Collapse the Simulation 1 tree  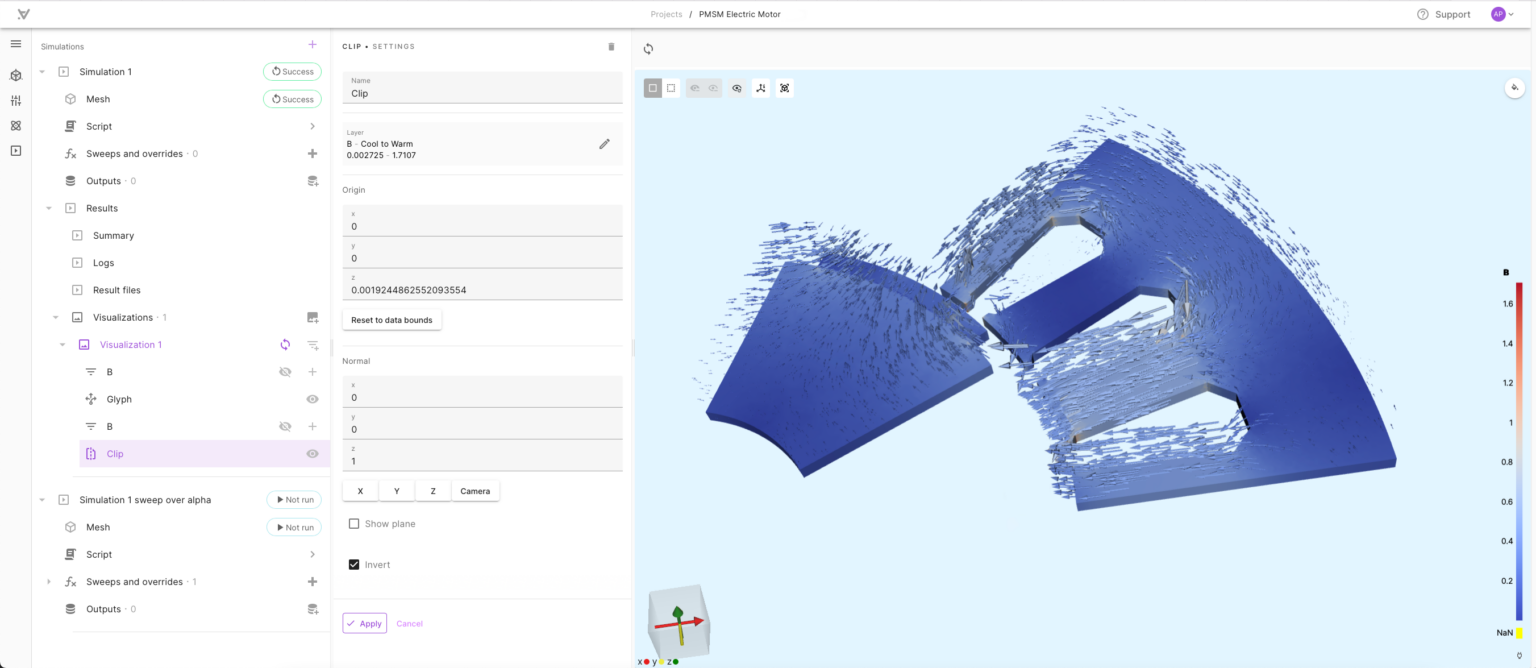tap(41, 71)
